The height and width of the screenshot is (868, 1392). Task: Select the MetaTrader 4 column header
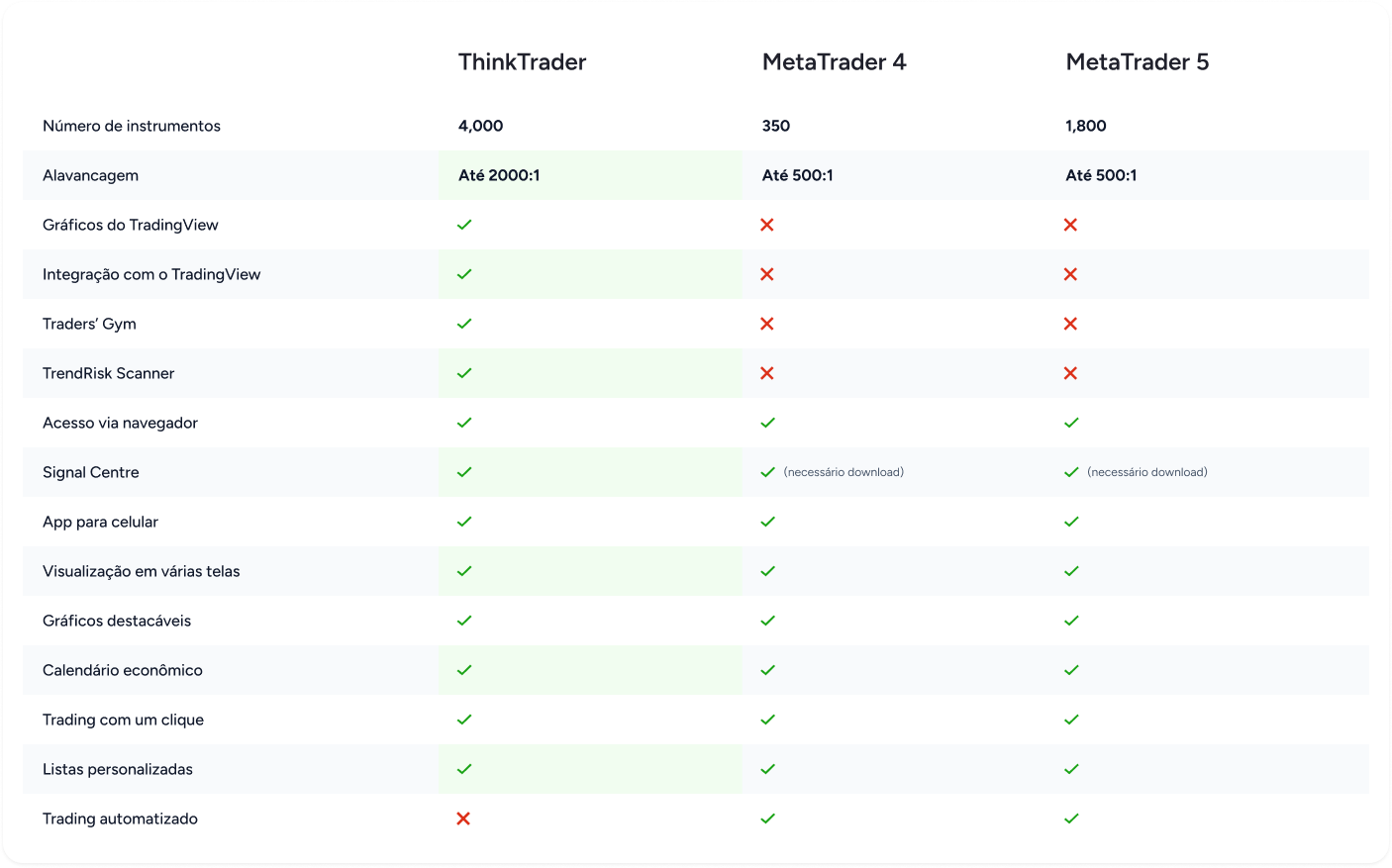coord(834,62)
